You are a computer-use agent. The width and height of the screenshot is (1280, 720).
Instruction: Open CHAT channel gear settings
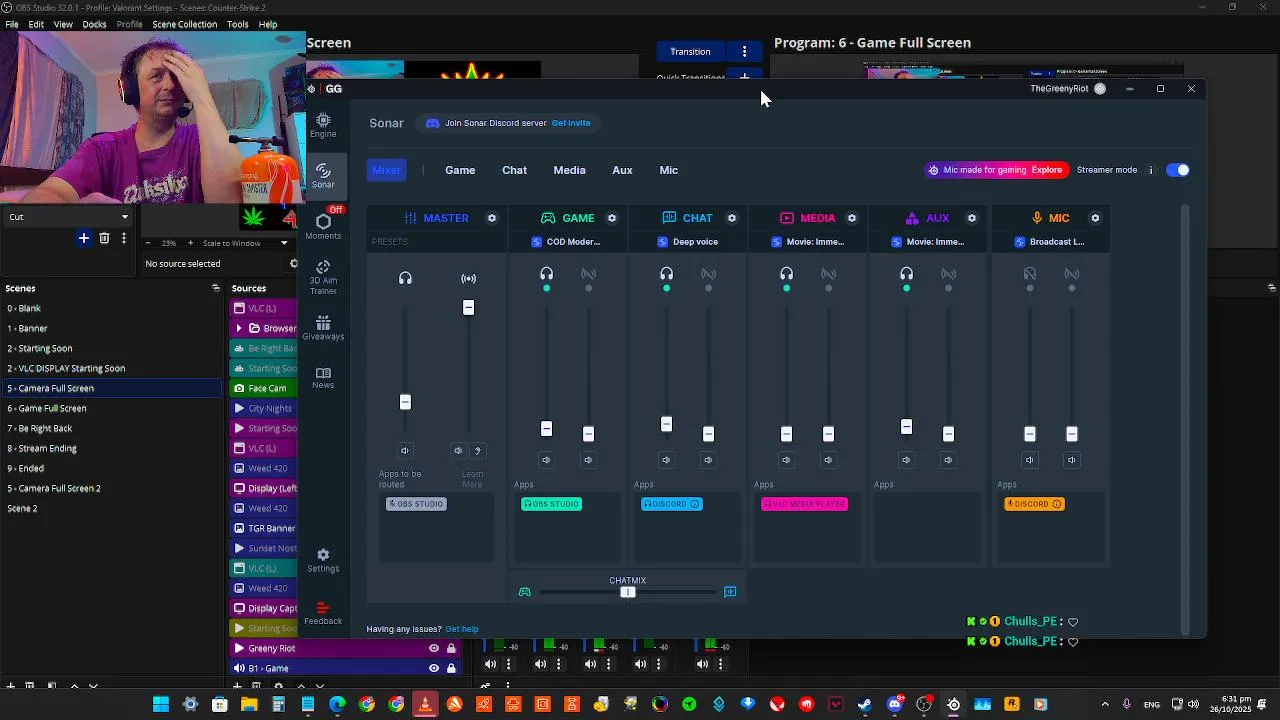click(x=732, y=218)
